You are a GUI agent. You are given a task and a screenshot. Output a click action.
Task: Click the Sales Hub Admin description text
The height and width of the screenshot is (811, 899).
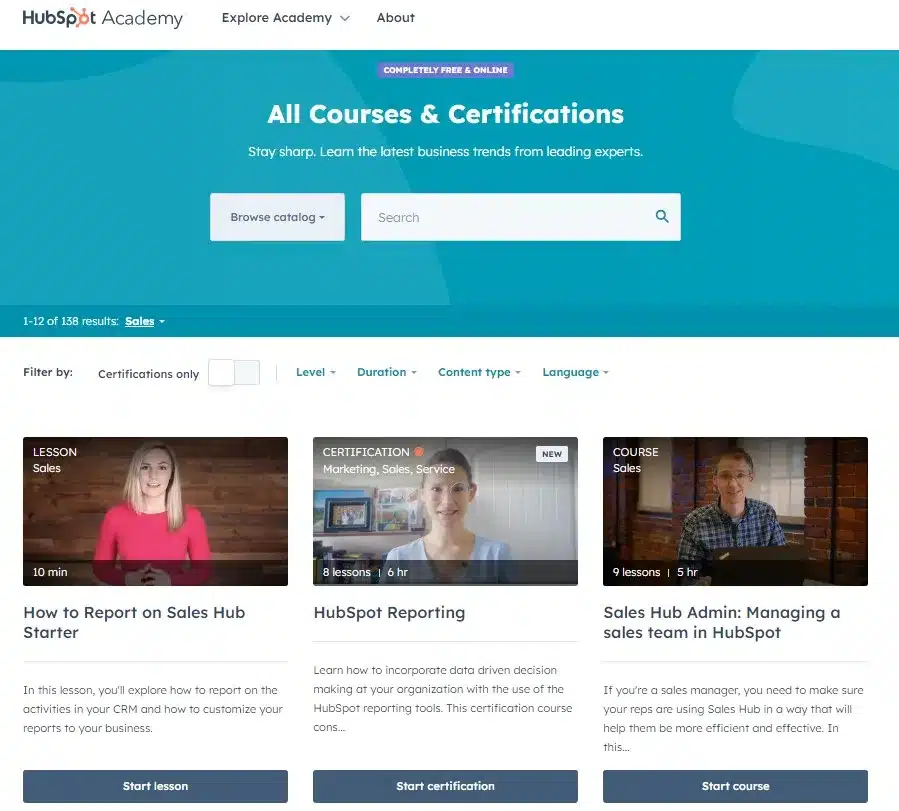[733, 718]
